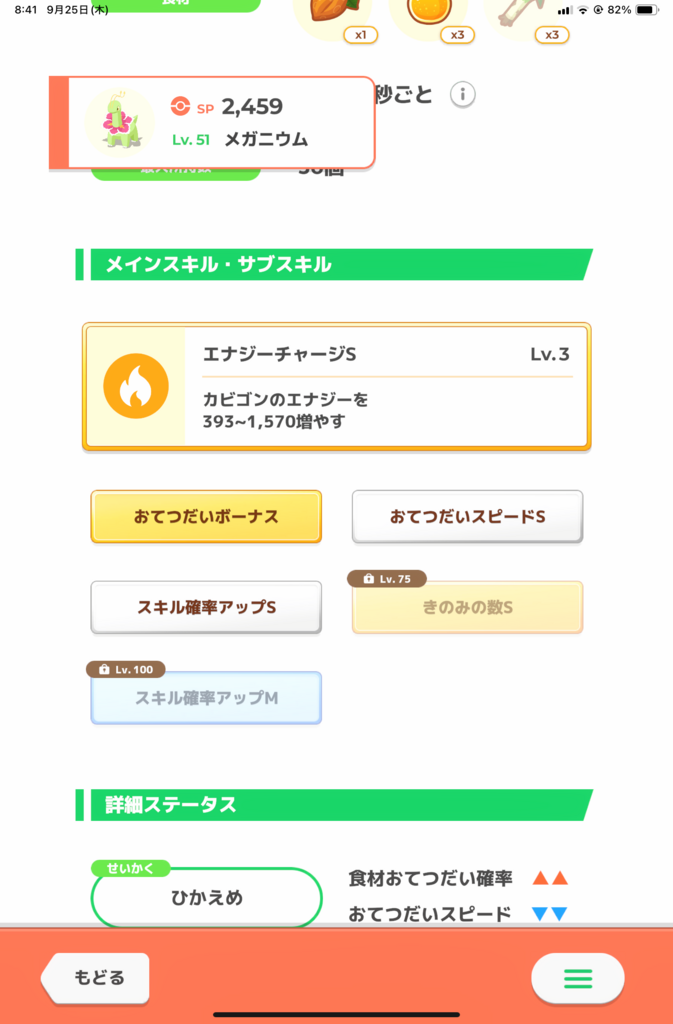Tap the locked きのみの数S sub skill
The height and width of the screenshot is (1024, 673).
(x=467, y=607)
